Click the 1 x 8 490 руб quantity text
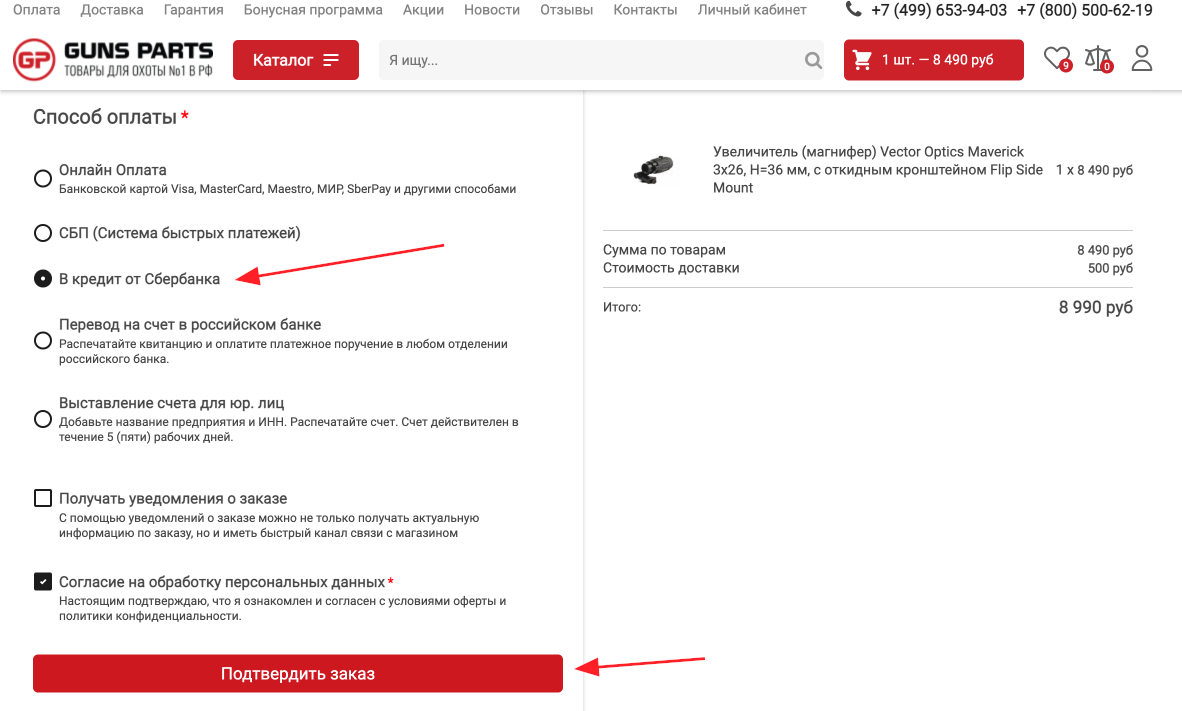Image resolution: width=1182 pixels, height=711 pixels. pyautogui.click(x=1094, y=170)
